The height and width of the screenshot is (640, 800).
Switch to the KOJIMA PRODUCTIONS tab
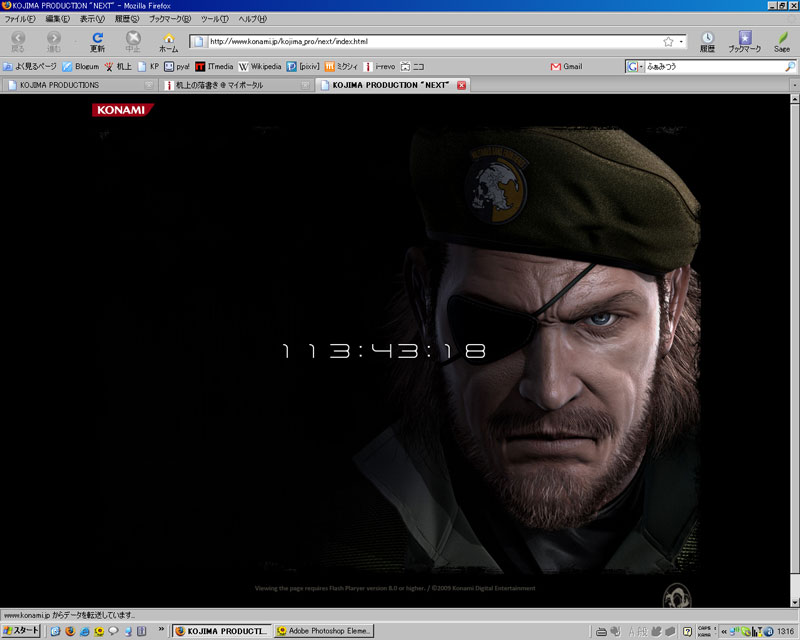(x=79, y=85)
